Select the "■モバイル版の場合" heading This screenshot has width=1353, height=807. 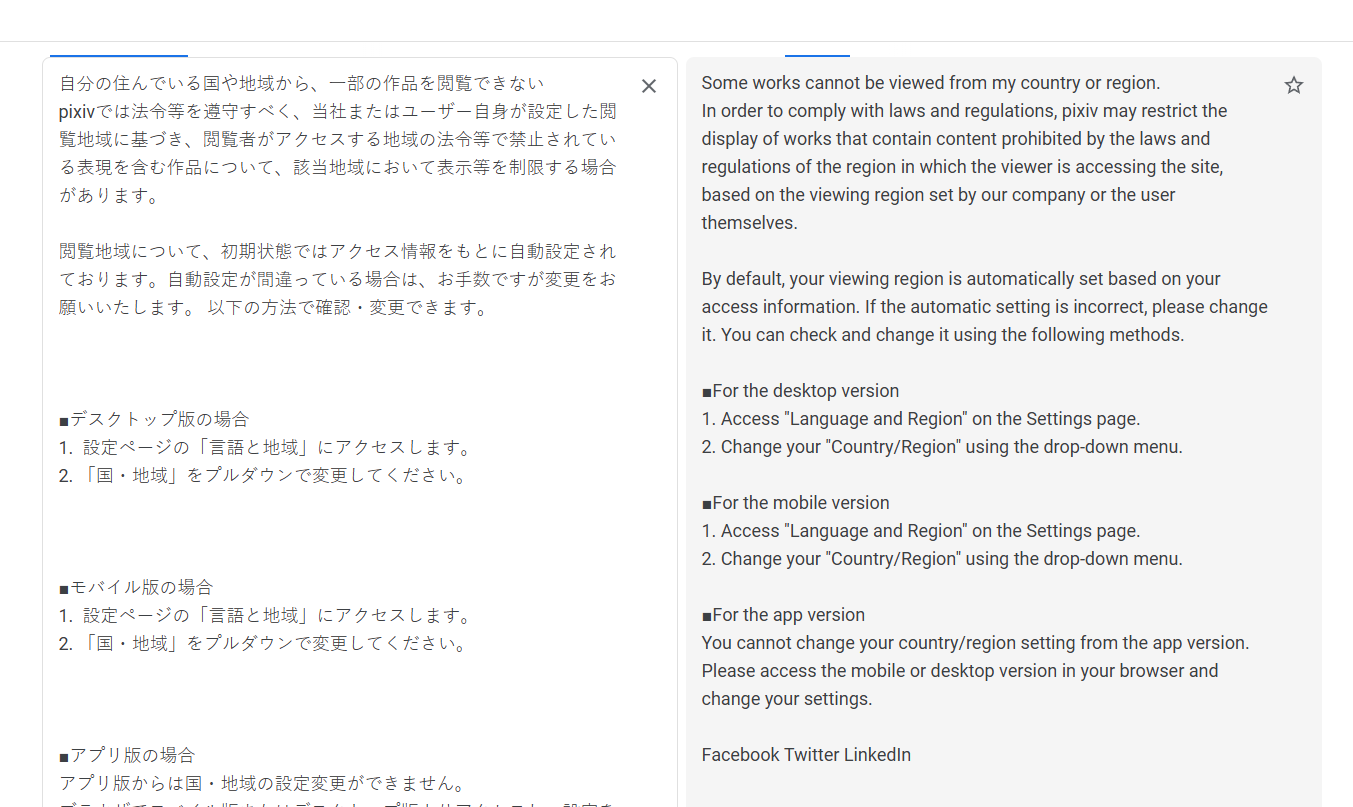[136, 587]
